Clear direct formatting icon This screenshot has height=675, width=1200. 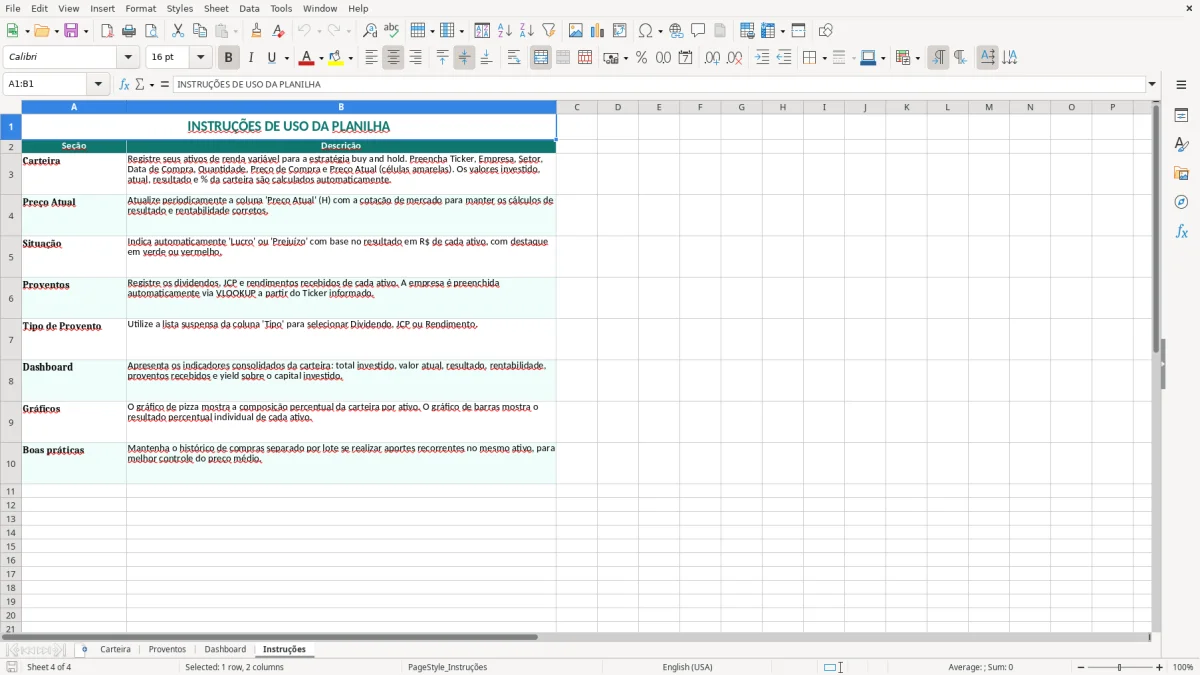[279, 31]
